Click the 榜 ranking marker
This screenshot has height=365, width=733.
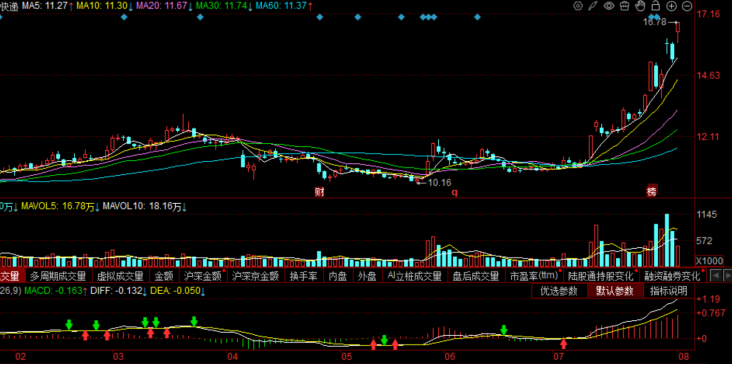pos(652,192)
